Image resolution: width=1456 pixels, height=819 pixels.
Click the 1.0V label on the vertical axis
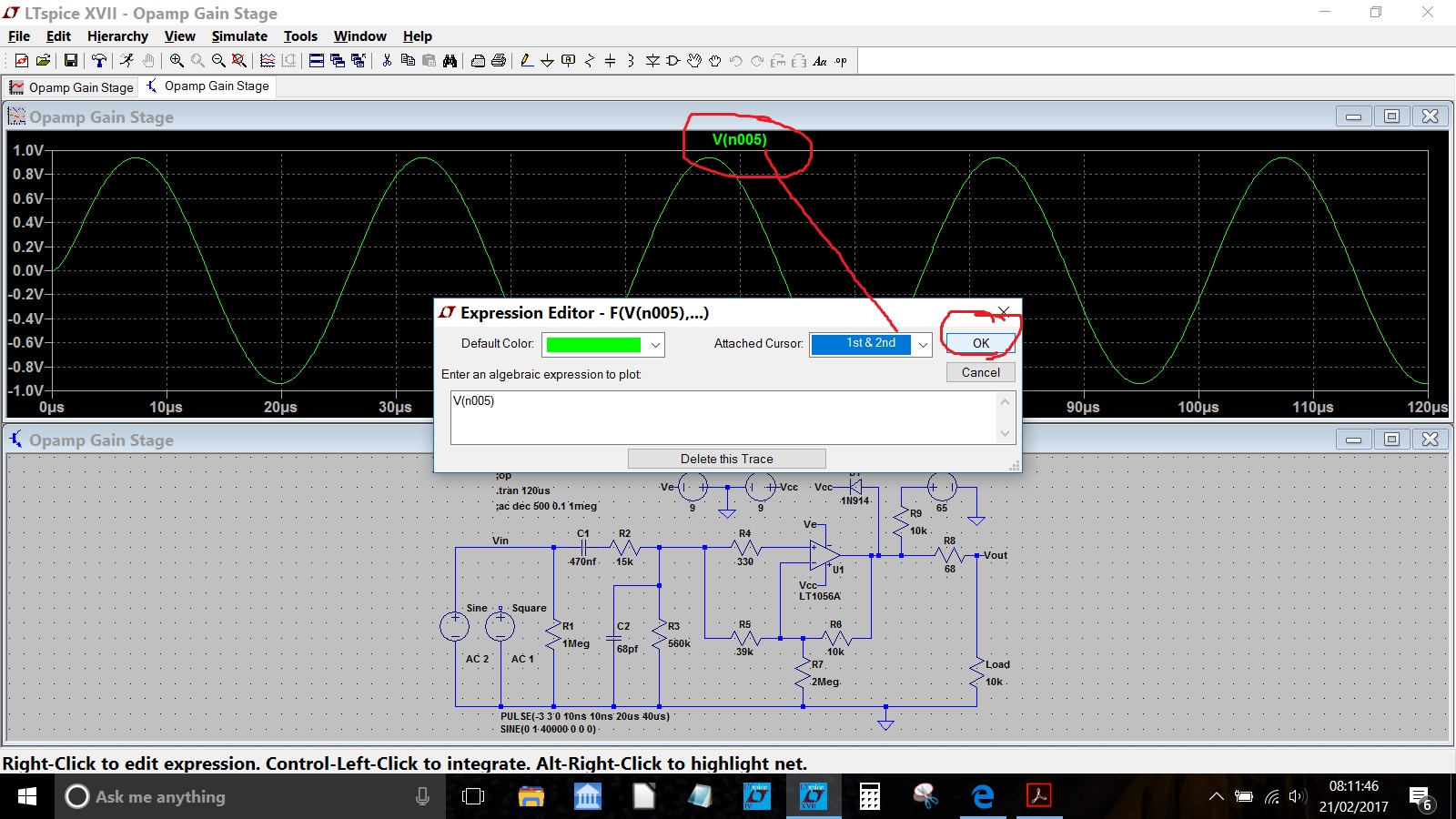click(27, 150)
